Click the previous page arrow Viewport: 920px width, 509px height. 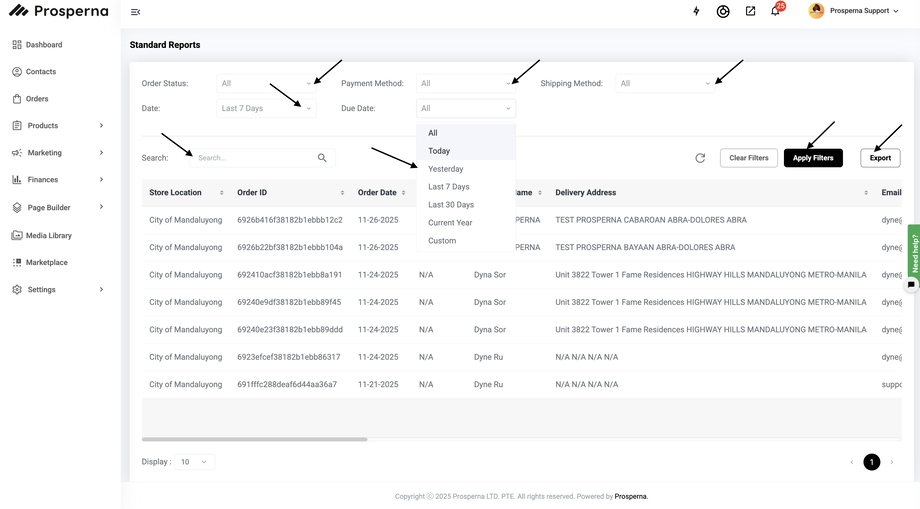pyautogui.click(x=852, y=462)
